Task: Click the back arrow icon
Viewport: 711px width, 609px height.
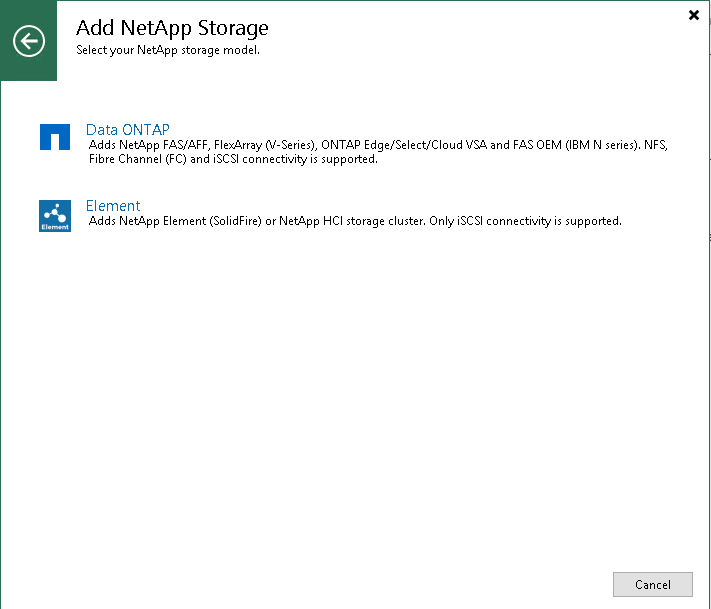Action: coord(29,41)
